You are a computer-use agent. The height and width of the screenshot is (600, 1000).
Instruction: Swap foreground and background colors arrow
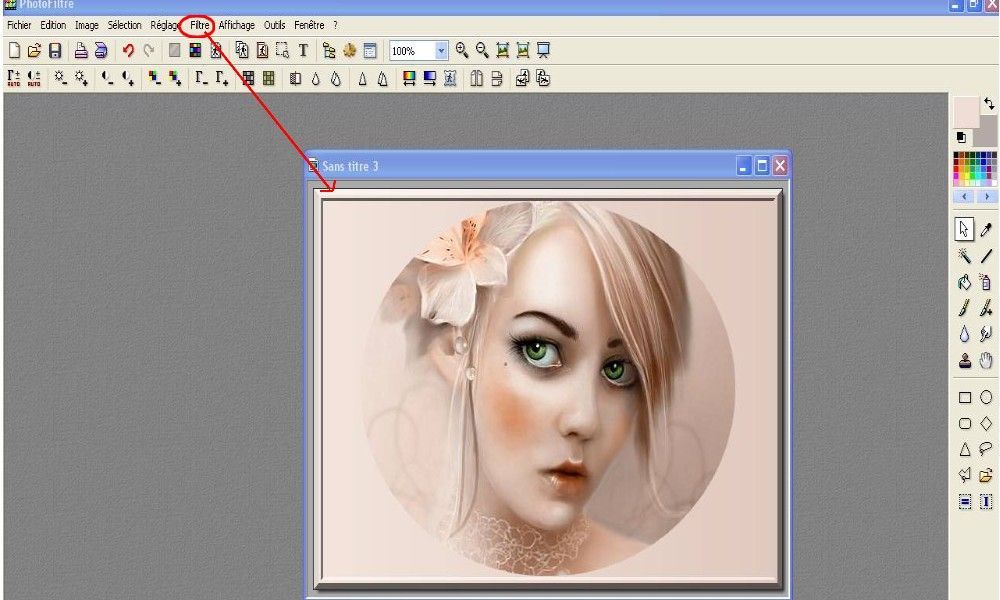pos(989,103)
